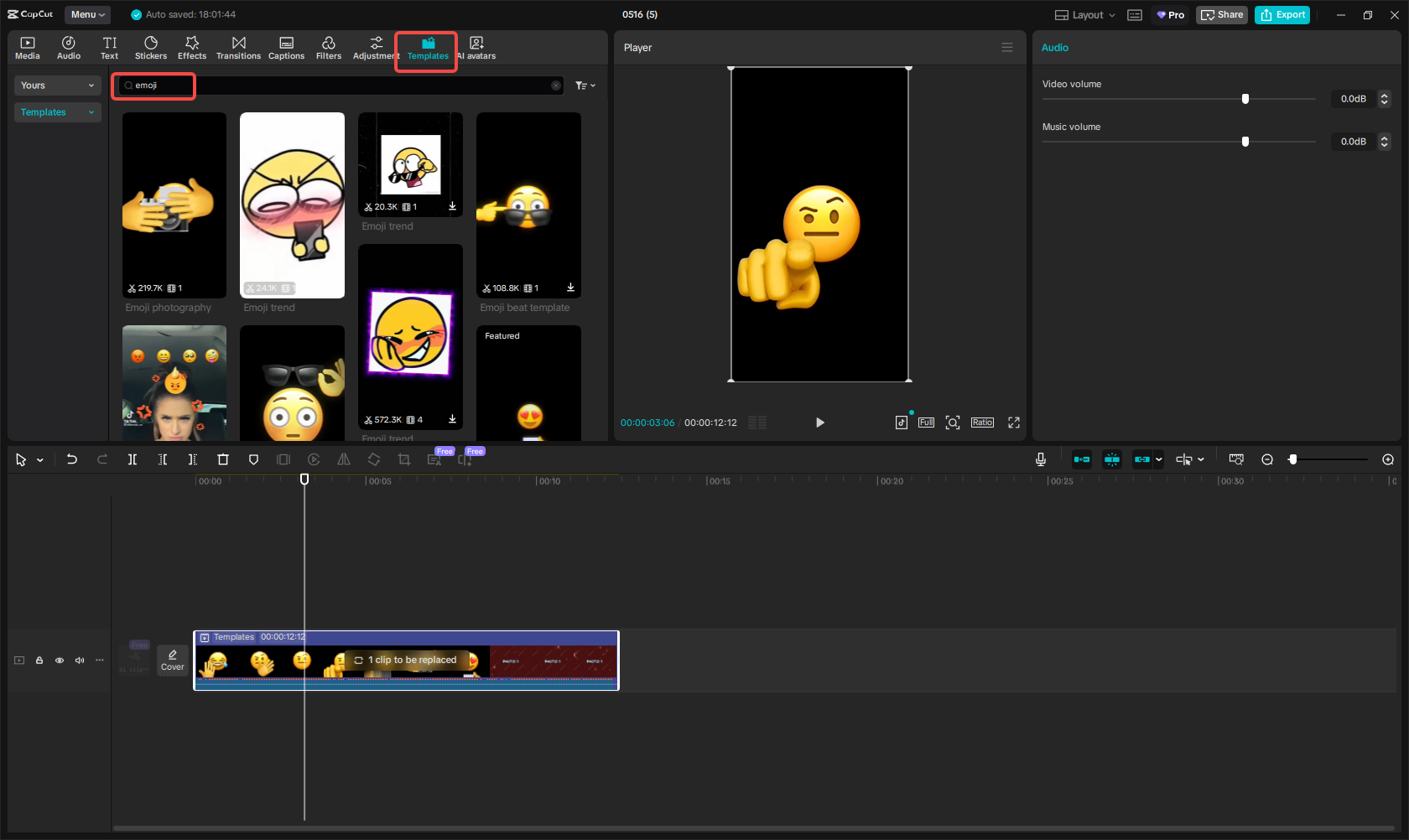This screenshot has width=1409, height=840.
Task: Expand the Yours dropdown
Action: pos(57,86)
